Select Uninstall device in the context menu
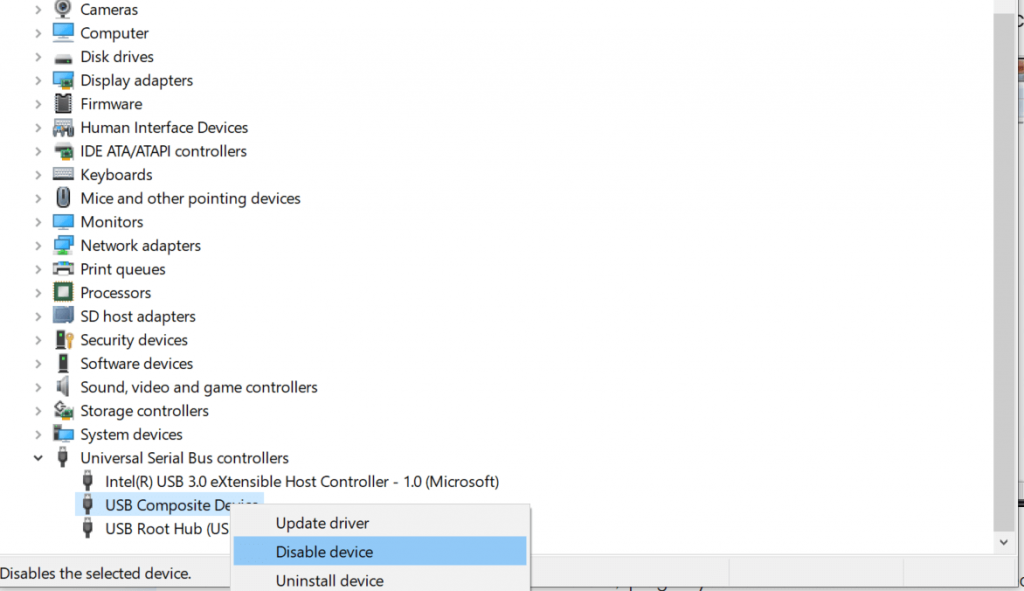The height and width of the screenshot is (591, 1024). pos(328,580)
